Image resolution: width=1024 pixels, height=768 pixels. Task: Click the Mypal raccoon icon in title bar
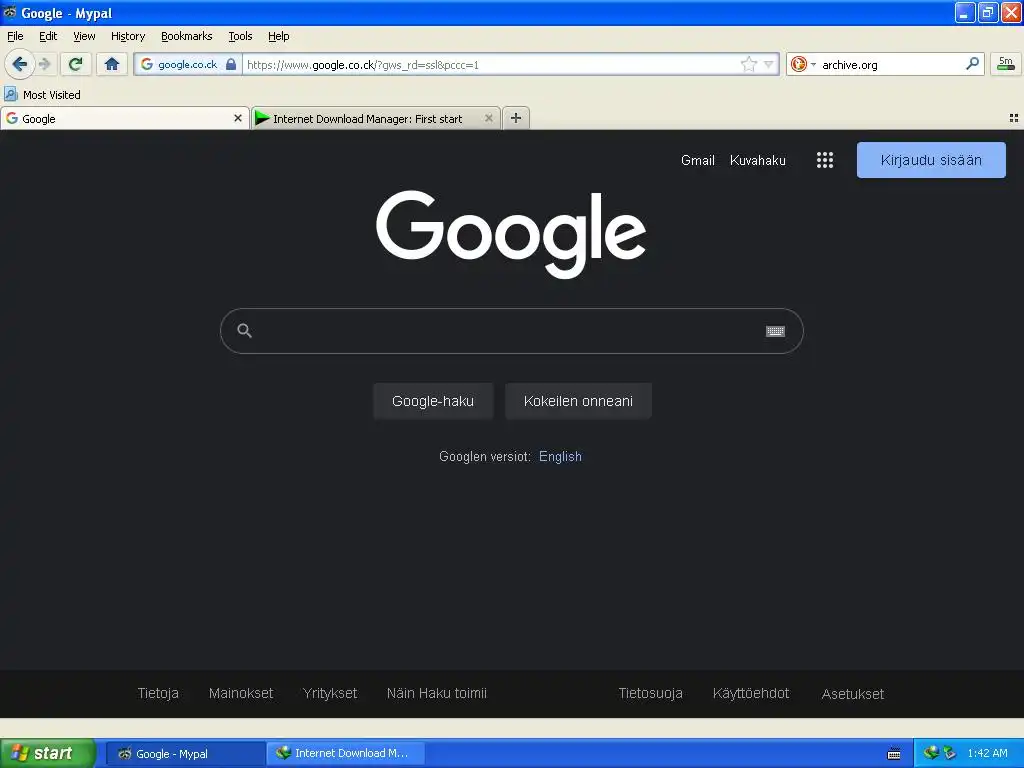tap(10, 12)
